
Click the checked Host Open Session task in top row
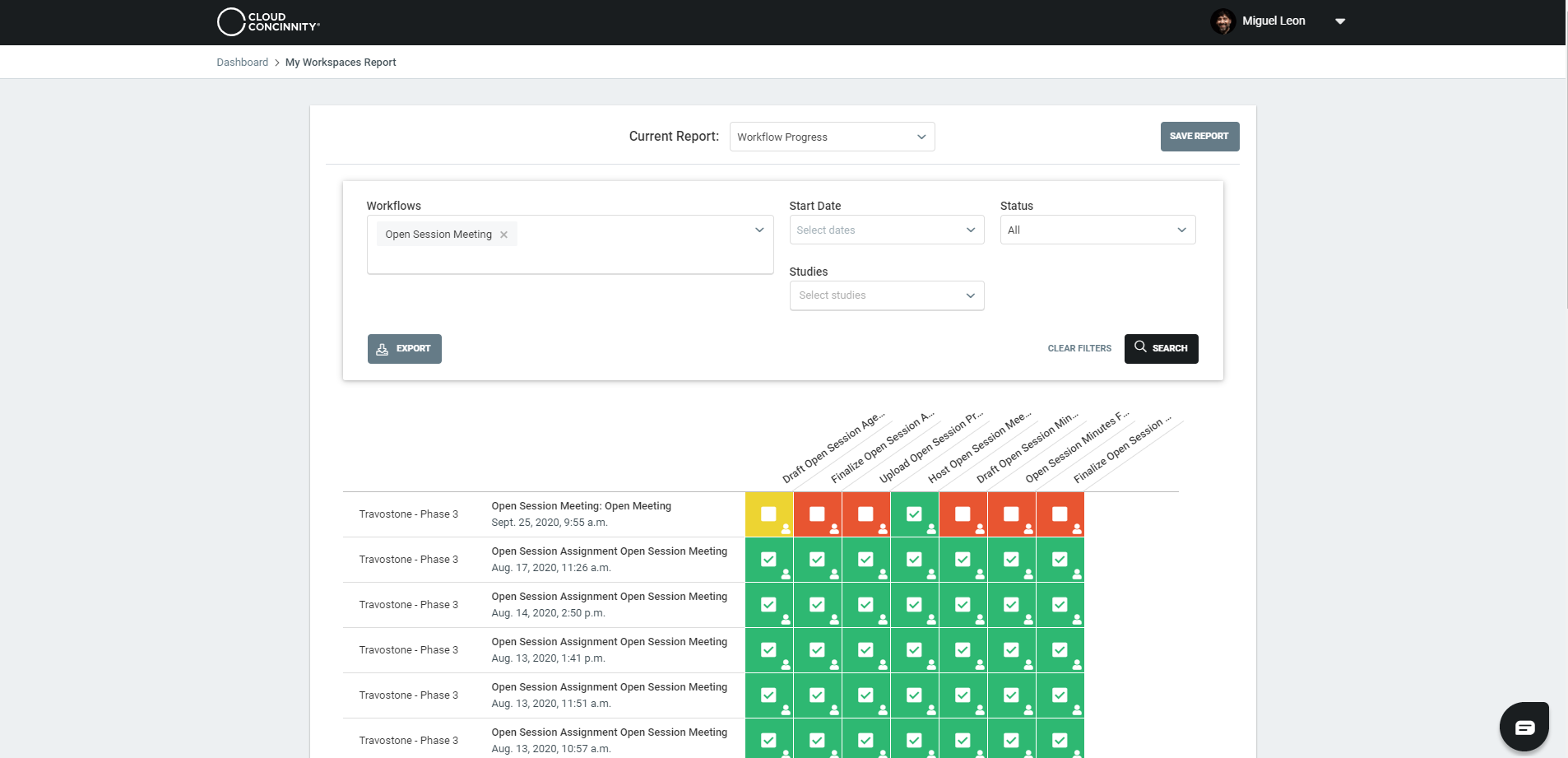pyautogui.click(x=914, y=513)
